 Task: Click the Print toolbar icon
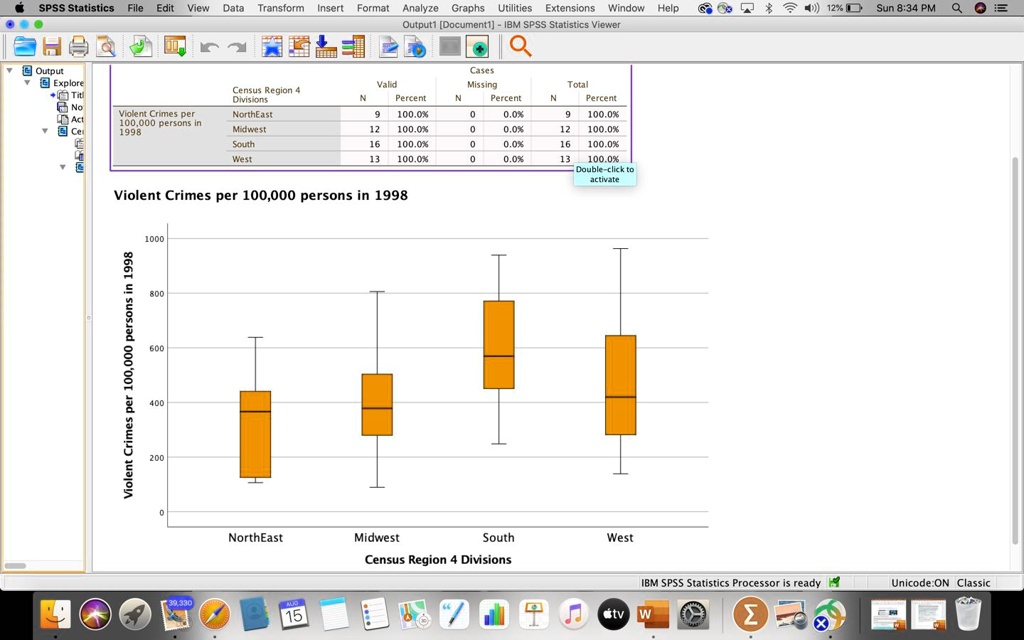point(79,46)
